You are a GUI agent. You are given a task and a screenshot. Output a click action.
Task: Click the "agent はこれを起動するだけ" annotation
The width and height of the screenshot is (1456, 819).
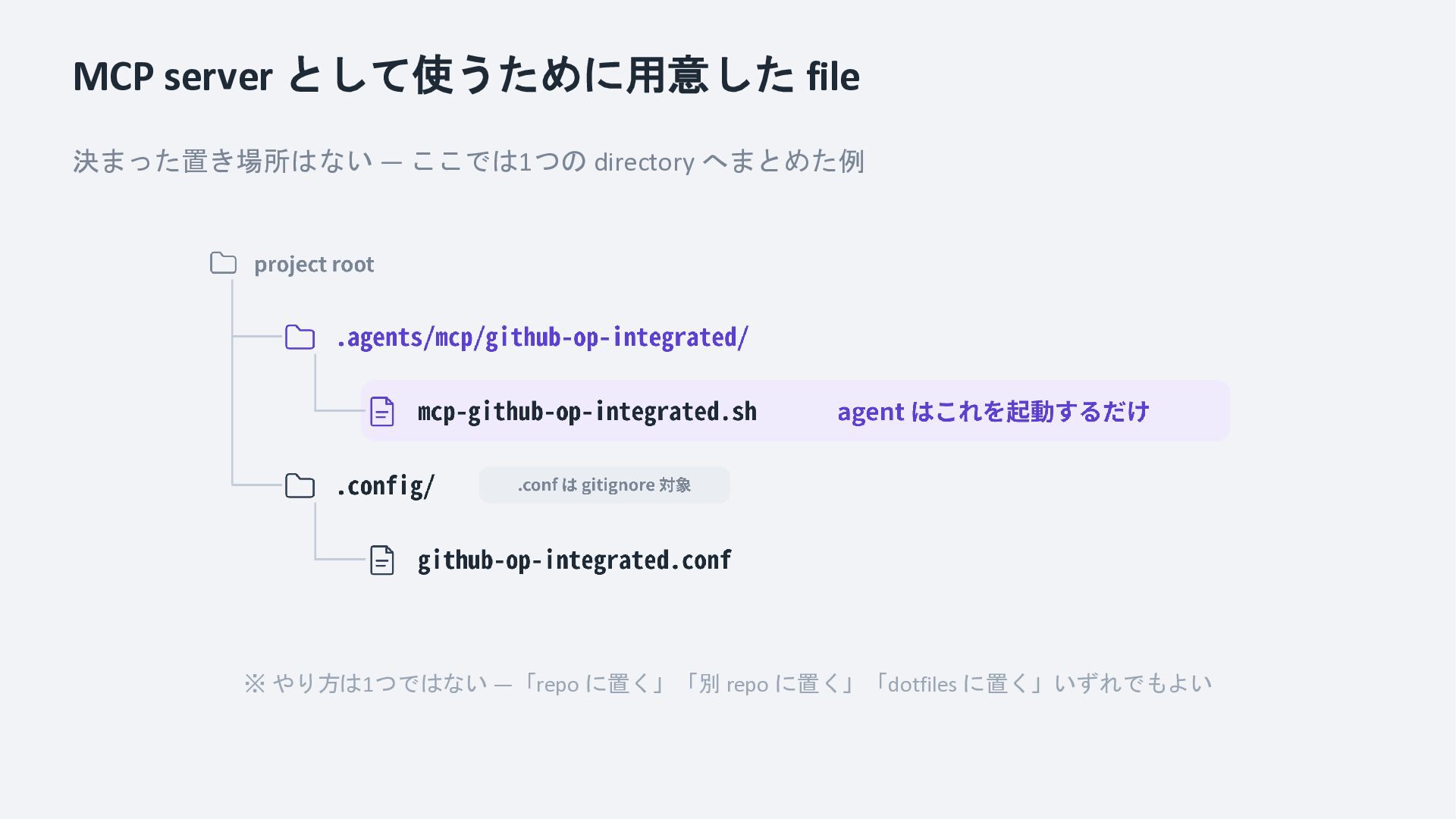coord(993,411)
